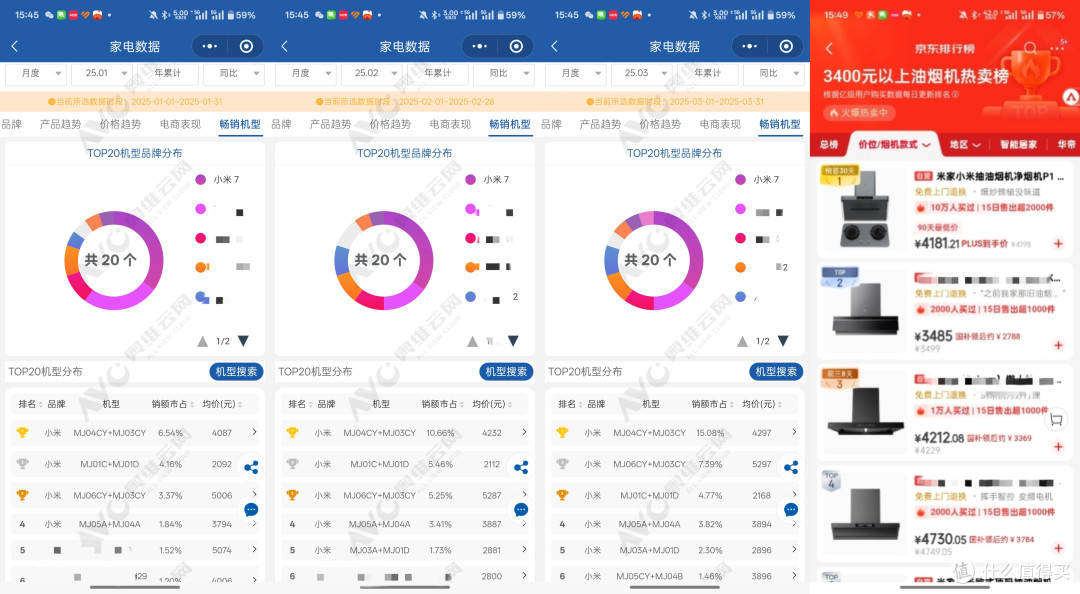Tap 机型搜索 in the 25.02 screen
The image size is (1080, 594).
pos(506,371)
